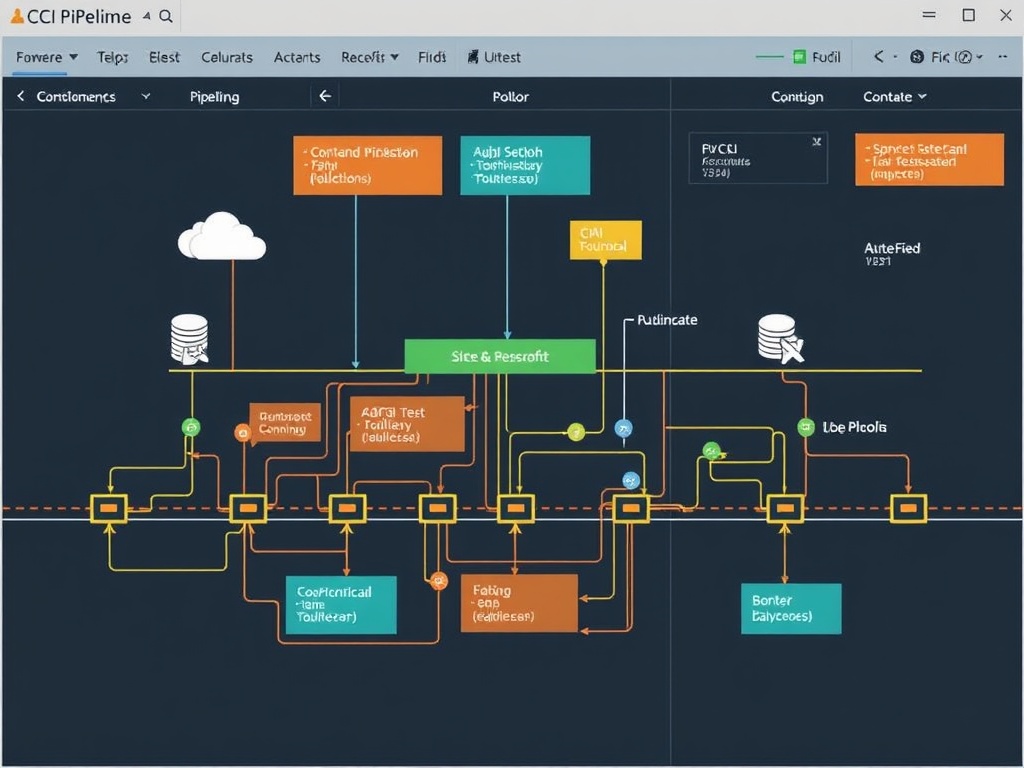Switch to the Pollor tab

(x=510, y=96)
